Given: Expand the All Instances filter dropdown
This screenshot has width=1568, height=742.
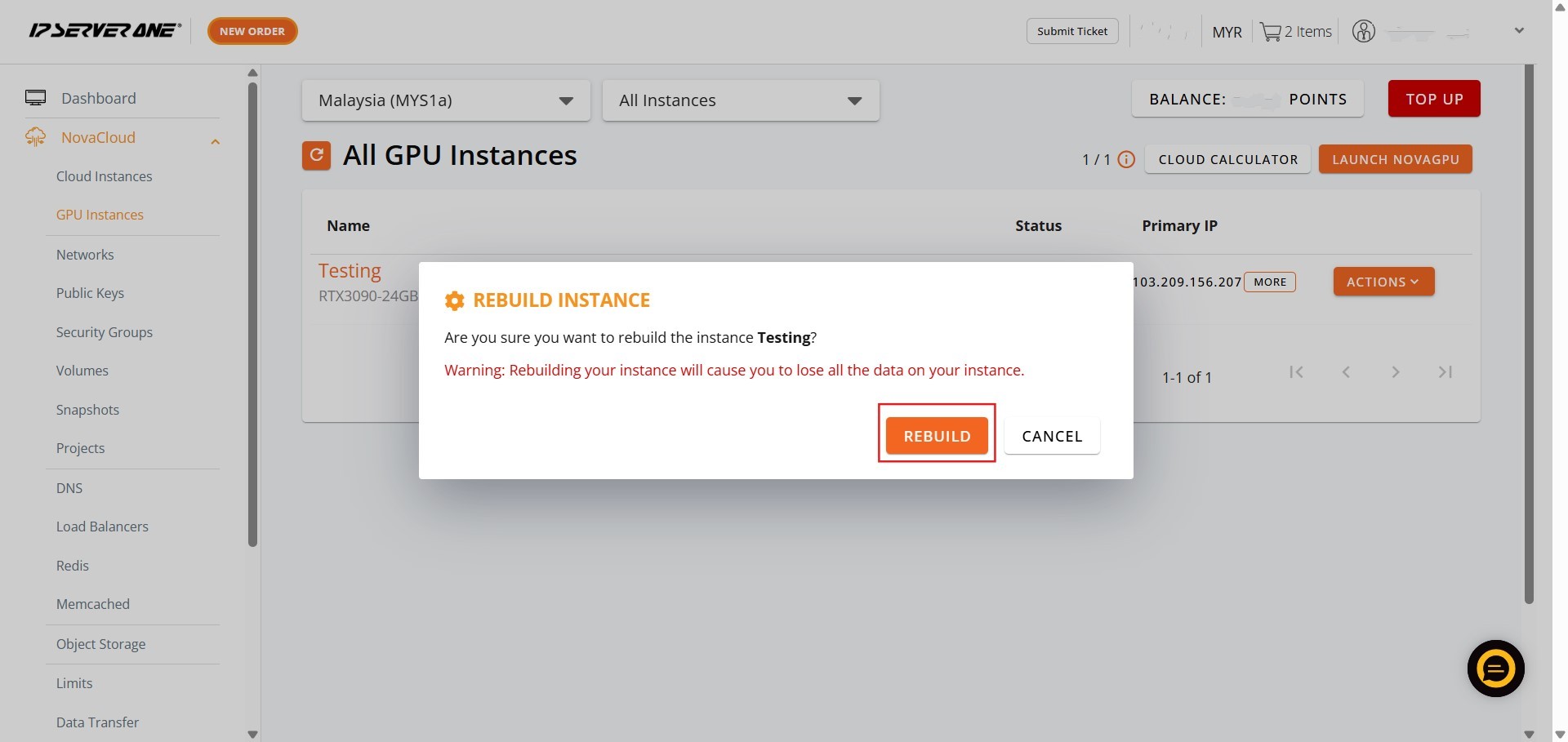Looking at the screenshot, I should [740, 100].
